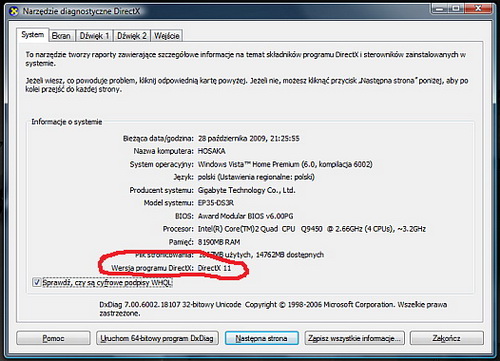Click the window title Narzędzie diagnostyczne DirectX
500x361 pixels.
pyautogui.click(x=82, y=11)
